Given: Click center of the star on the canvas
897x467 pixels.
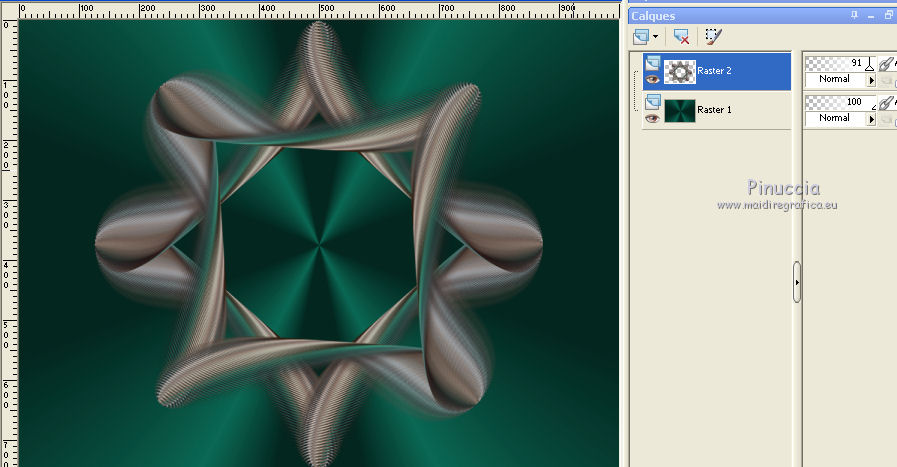Looking at the screenshot, I should click(319, 245).
